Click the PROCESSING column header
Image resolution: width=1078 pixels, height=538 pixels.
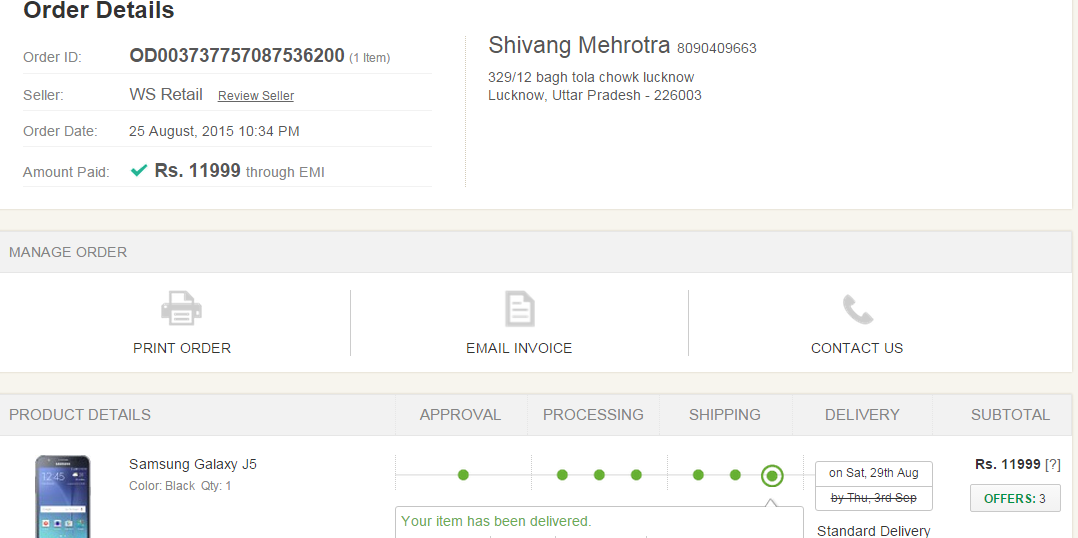coord(593,415)
